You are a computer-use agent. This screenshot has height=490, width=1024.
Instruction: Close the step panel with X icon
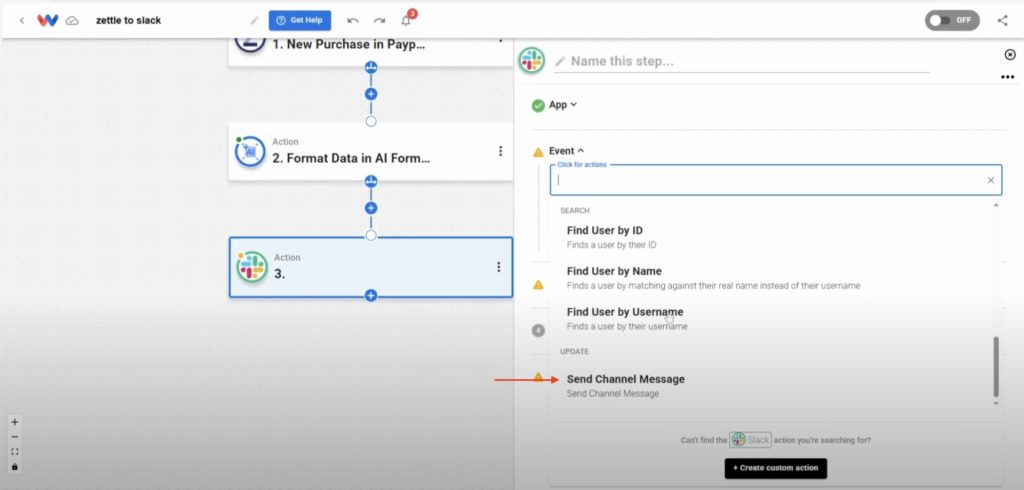pyautogui.click(x=1010, y=55)
